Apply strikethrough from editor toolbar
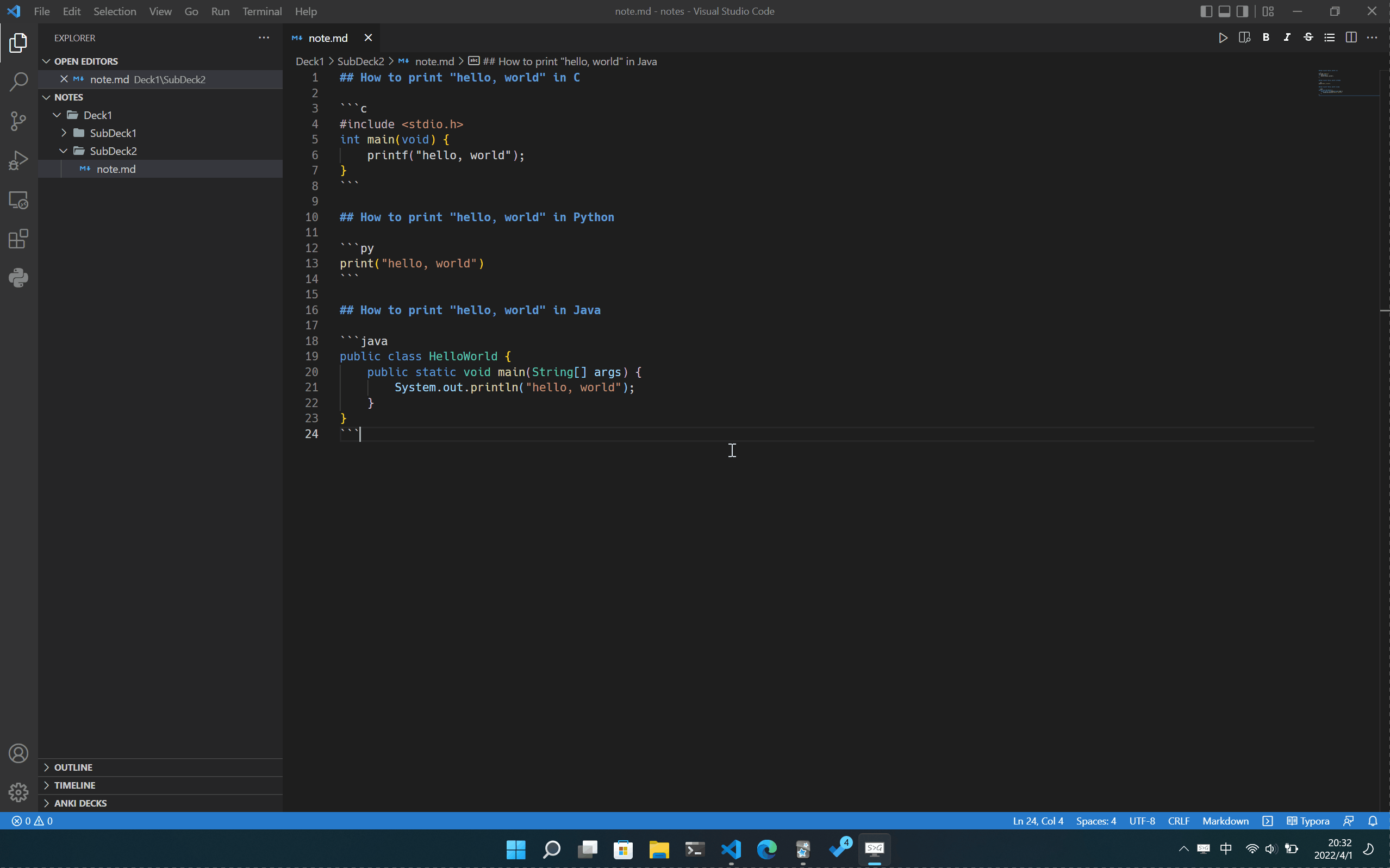 coord(1308,38)
